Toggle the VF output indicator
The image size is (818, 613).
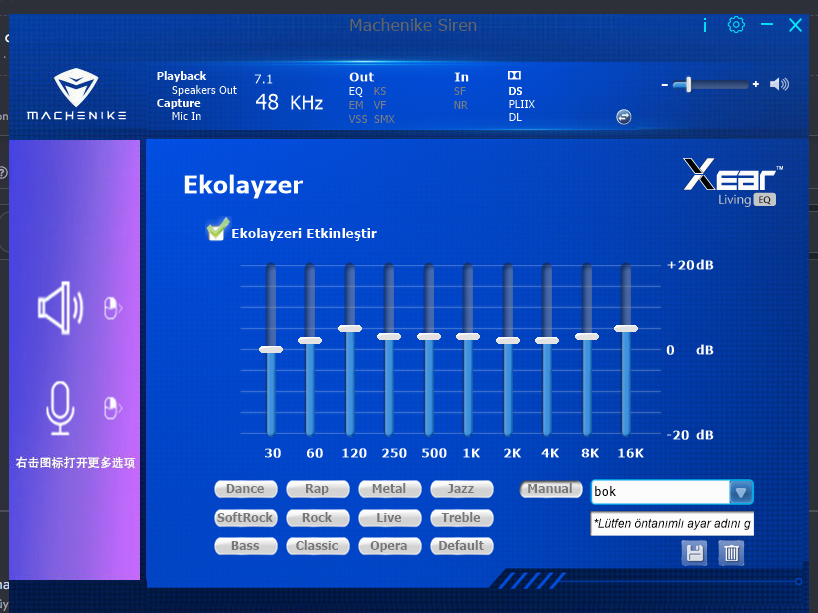pos(380,105)
